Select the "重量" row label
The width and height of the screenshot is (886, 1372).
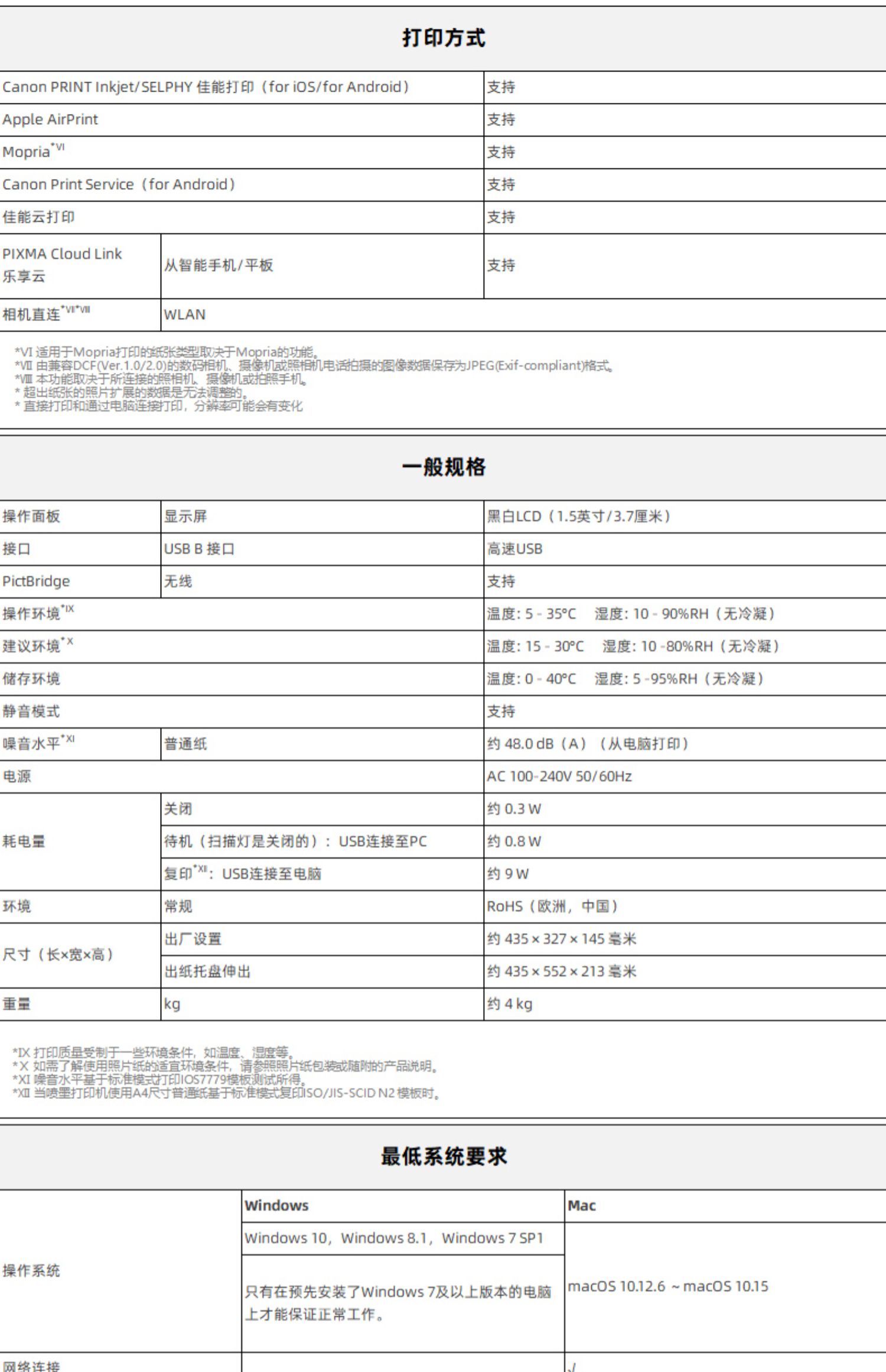17,1004
